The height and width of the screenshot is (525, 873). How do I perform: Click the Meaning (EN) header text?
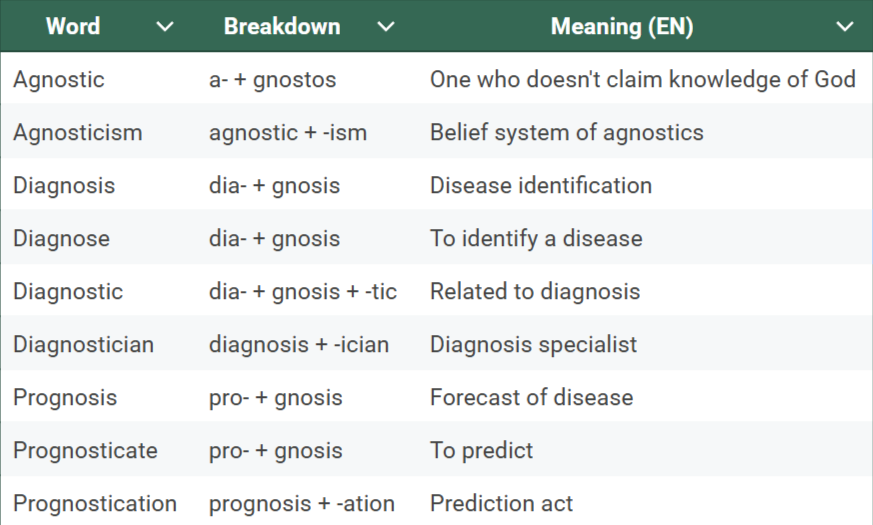coord(621,26)
